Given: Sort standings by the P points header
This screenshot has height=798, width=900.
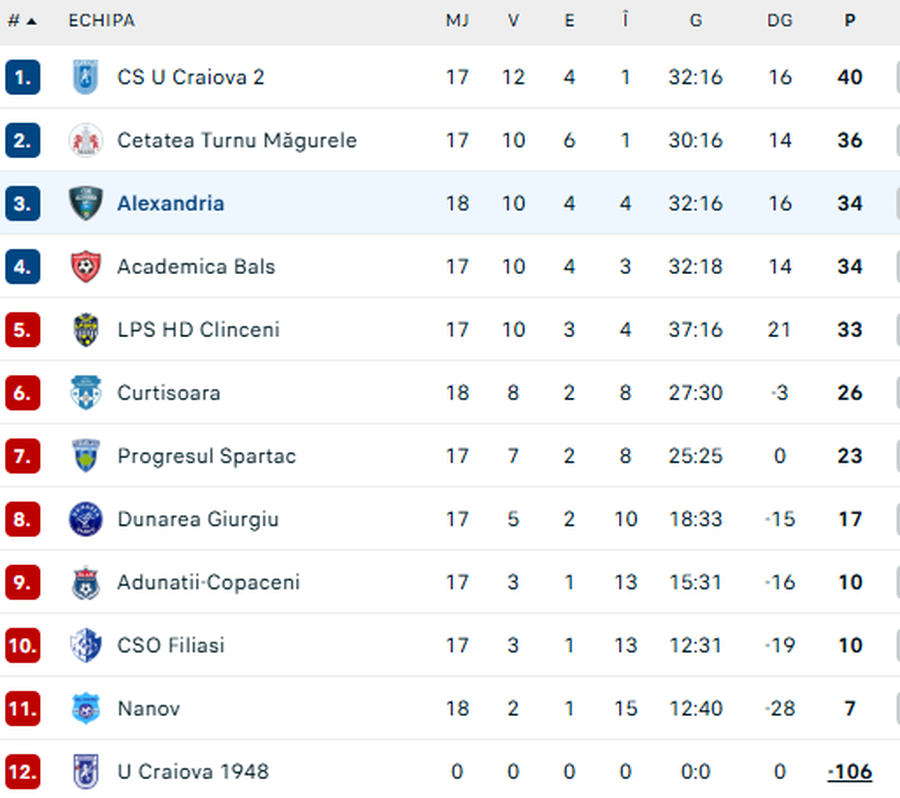Looking at the screenshot, I should (850, 21).
